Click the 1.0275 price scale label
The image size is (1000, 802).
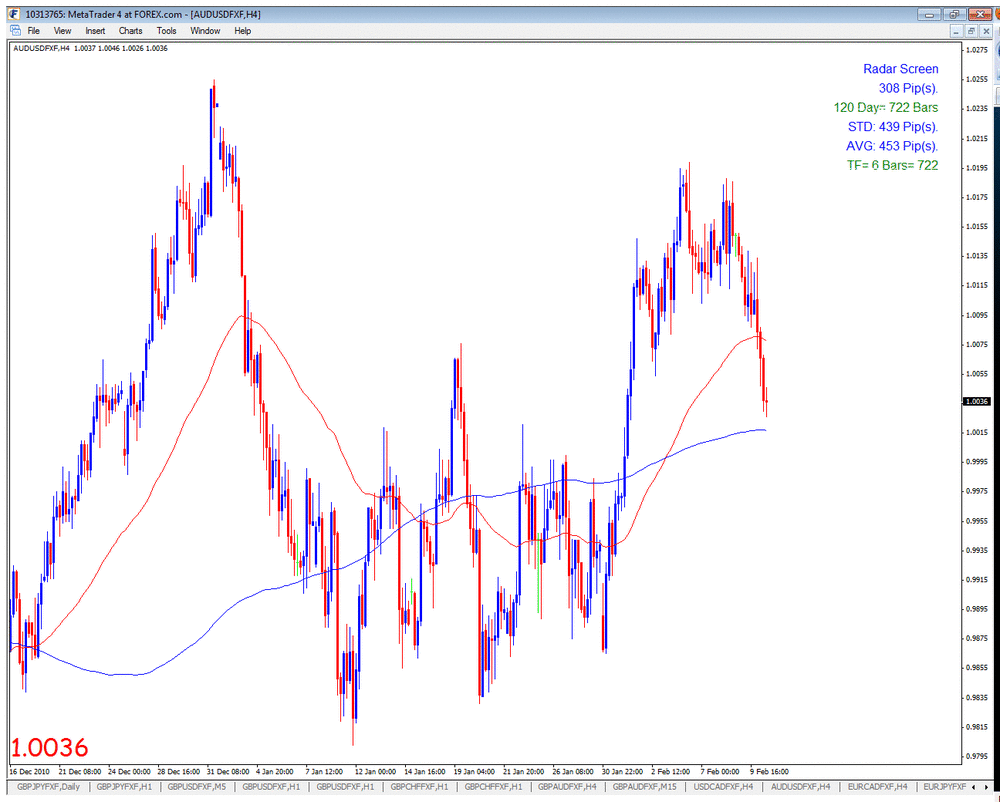point(977,49)
